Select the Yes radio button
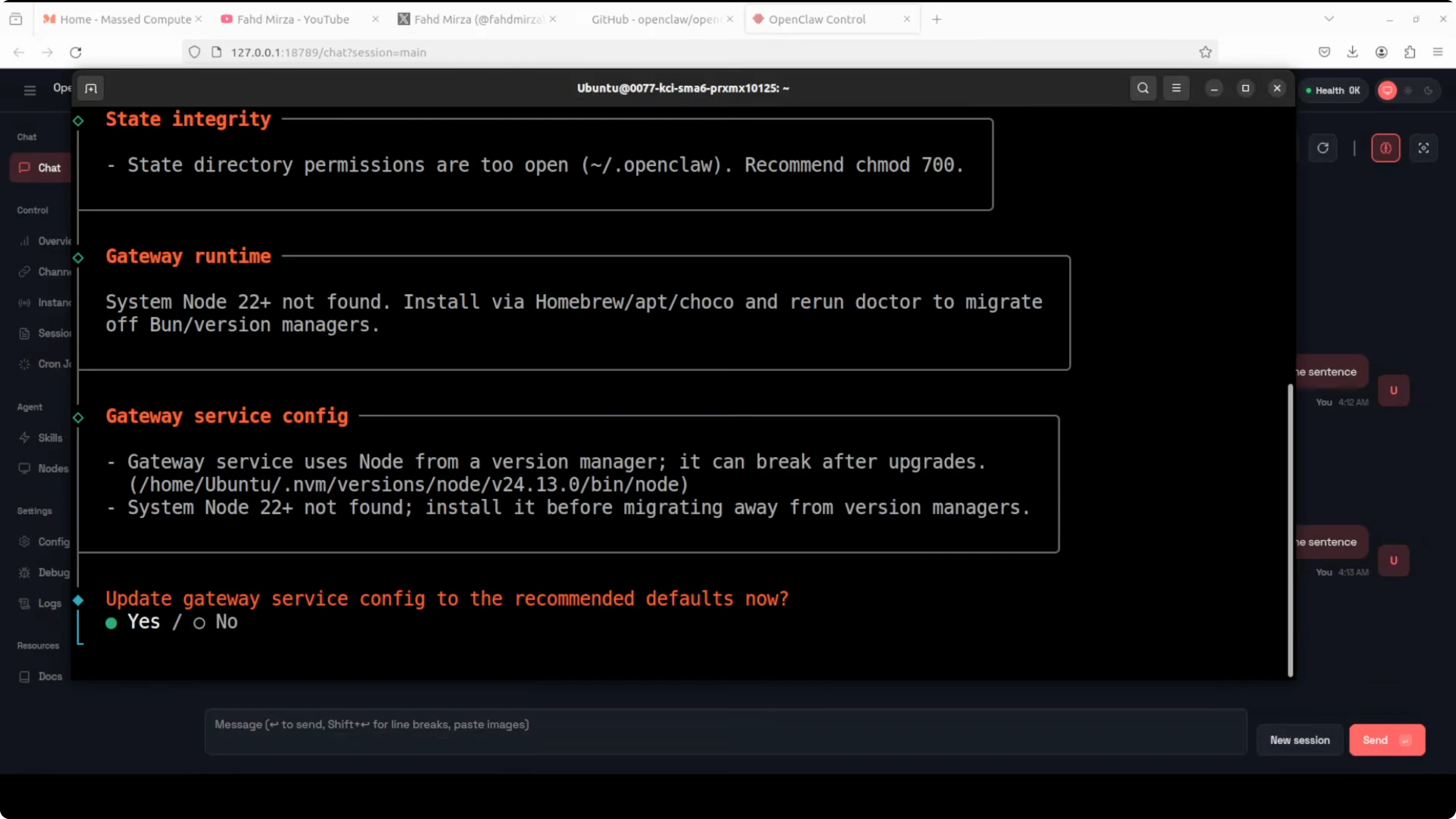This screenshot has width=1456, height=819. 111,623
